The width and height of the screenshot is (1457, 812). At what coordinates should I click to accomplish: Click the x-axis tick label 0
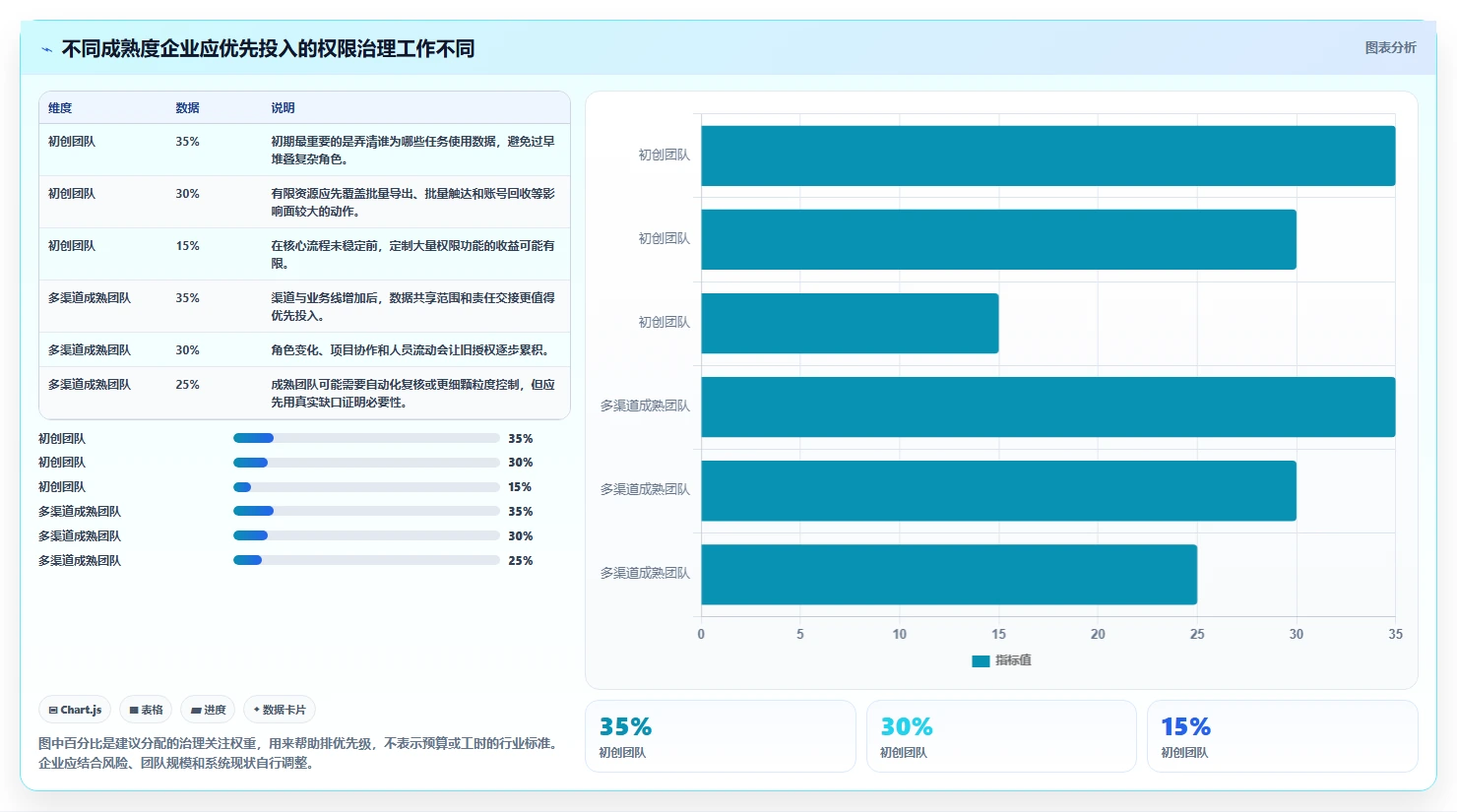coord(701,634)
